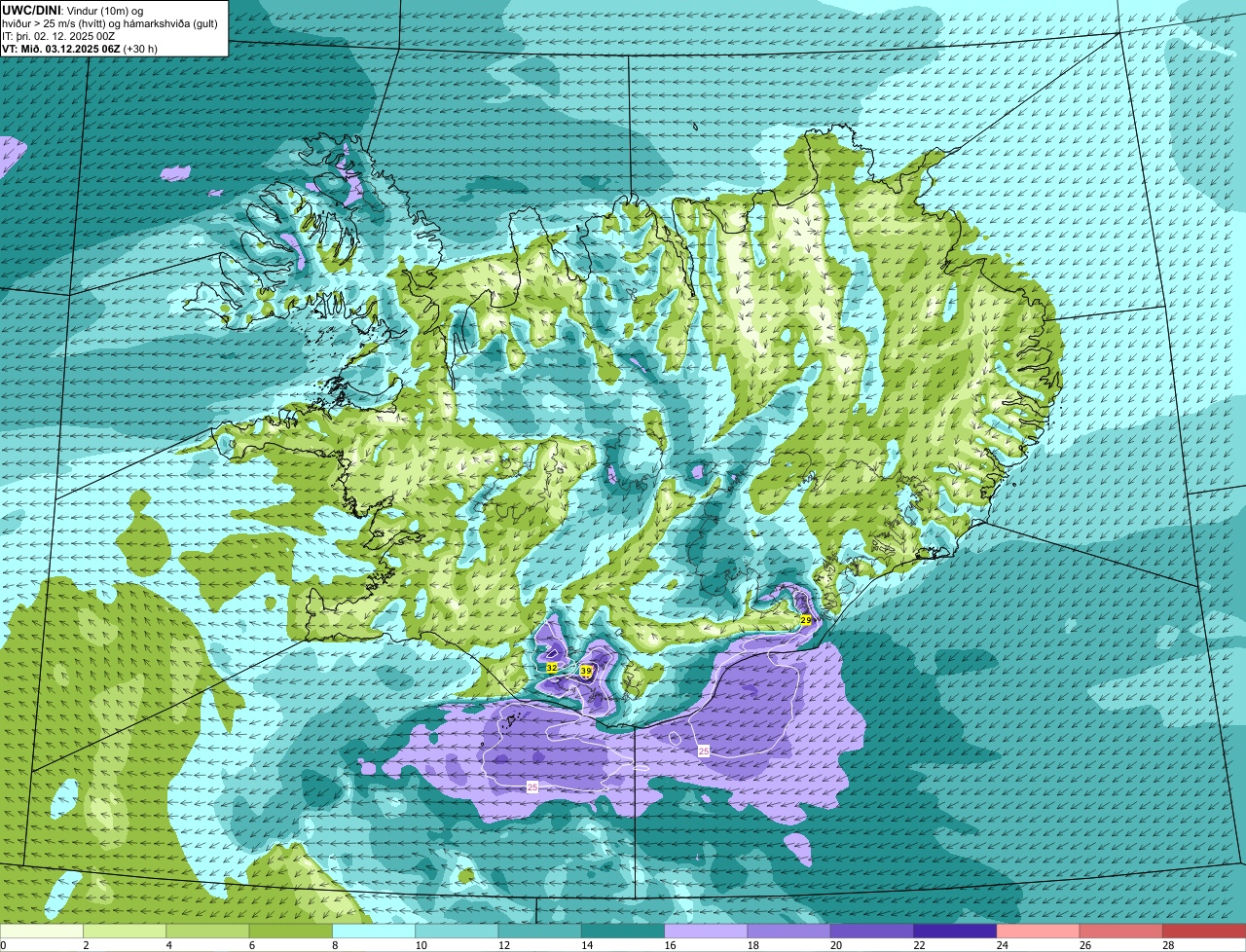Screen dimensions: 1246x952
Task: Pick the 4–6 m/s green legend segment
Action: tap(207, 932)
